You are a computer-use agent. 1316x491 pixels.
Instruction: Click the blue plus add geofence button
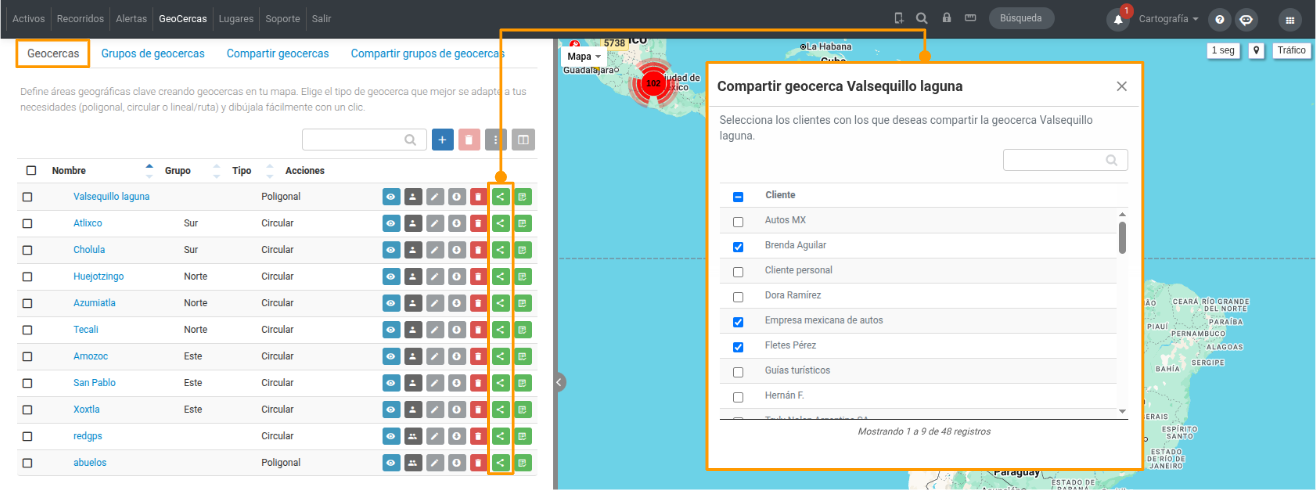point(443,140)
